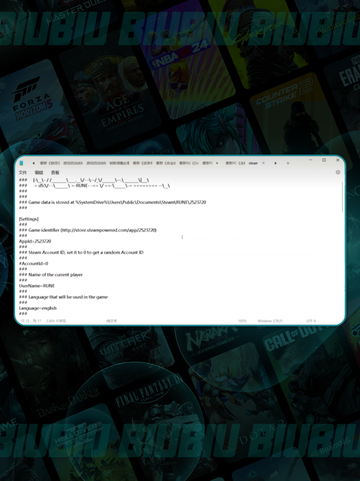The width and height of the screenshot is (360, 481).
Task: Click Windows (CRLF) line ending indicator
Action: (270, 321)
